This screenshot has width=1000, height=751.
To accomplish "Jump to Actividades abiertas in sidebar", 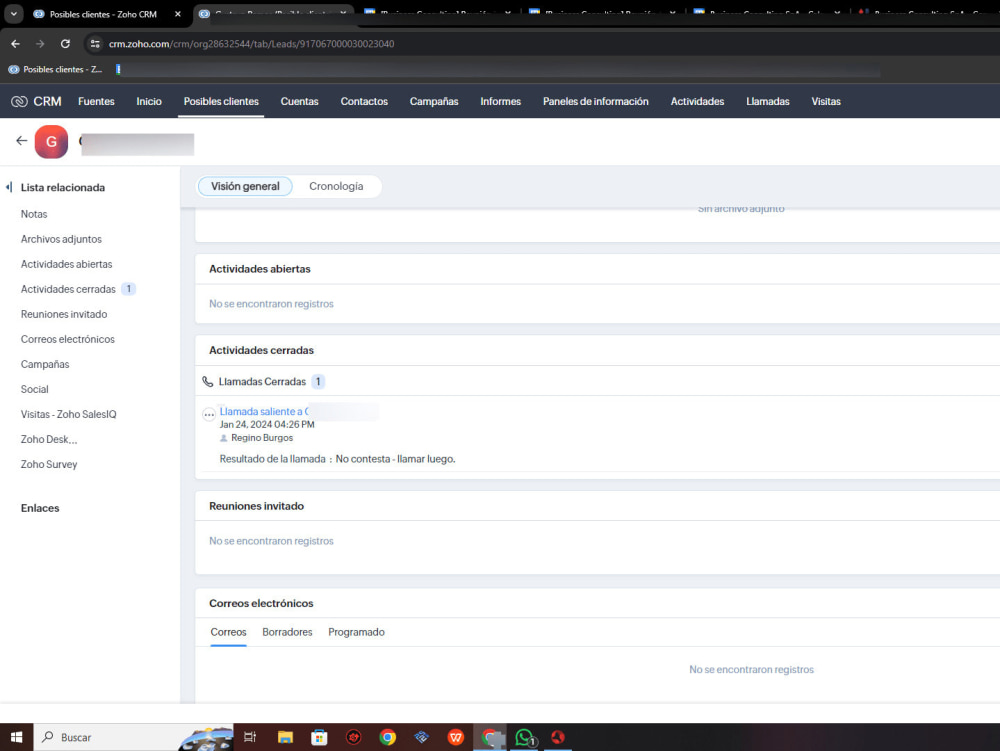I will (66, 264).
